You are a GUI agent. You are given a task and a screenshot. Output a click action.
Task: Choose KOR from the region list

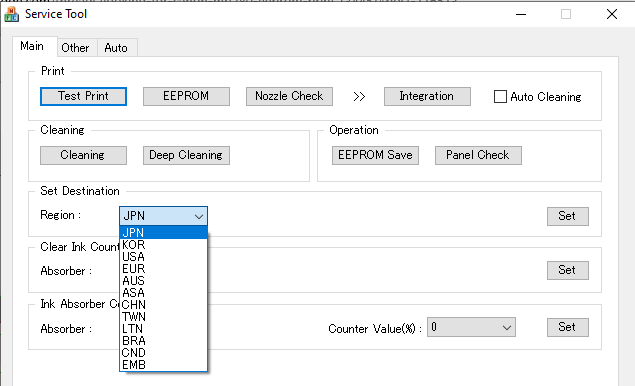pos(164,245)
